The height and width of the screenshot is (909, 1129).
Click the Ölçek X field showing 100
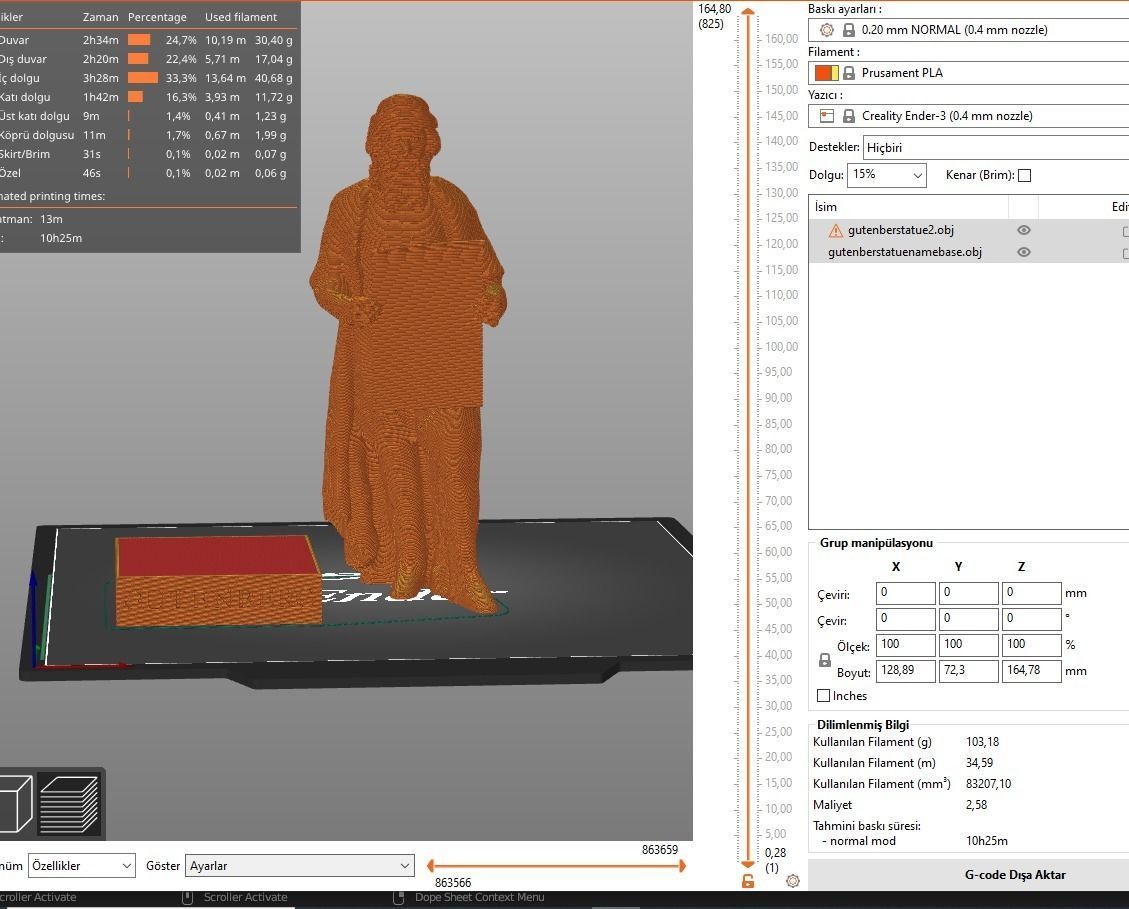(905, 645)
